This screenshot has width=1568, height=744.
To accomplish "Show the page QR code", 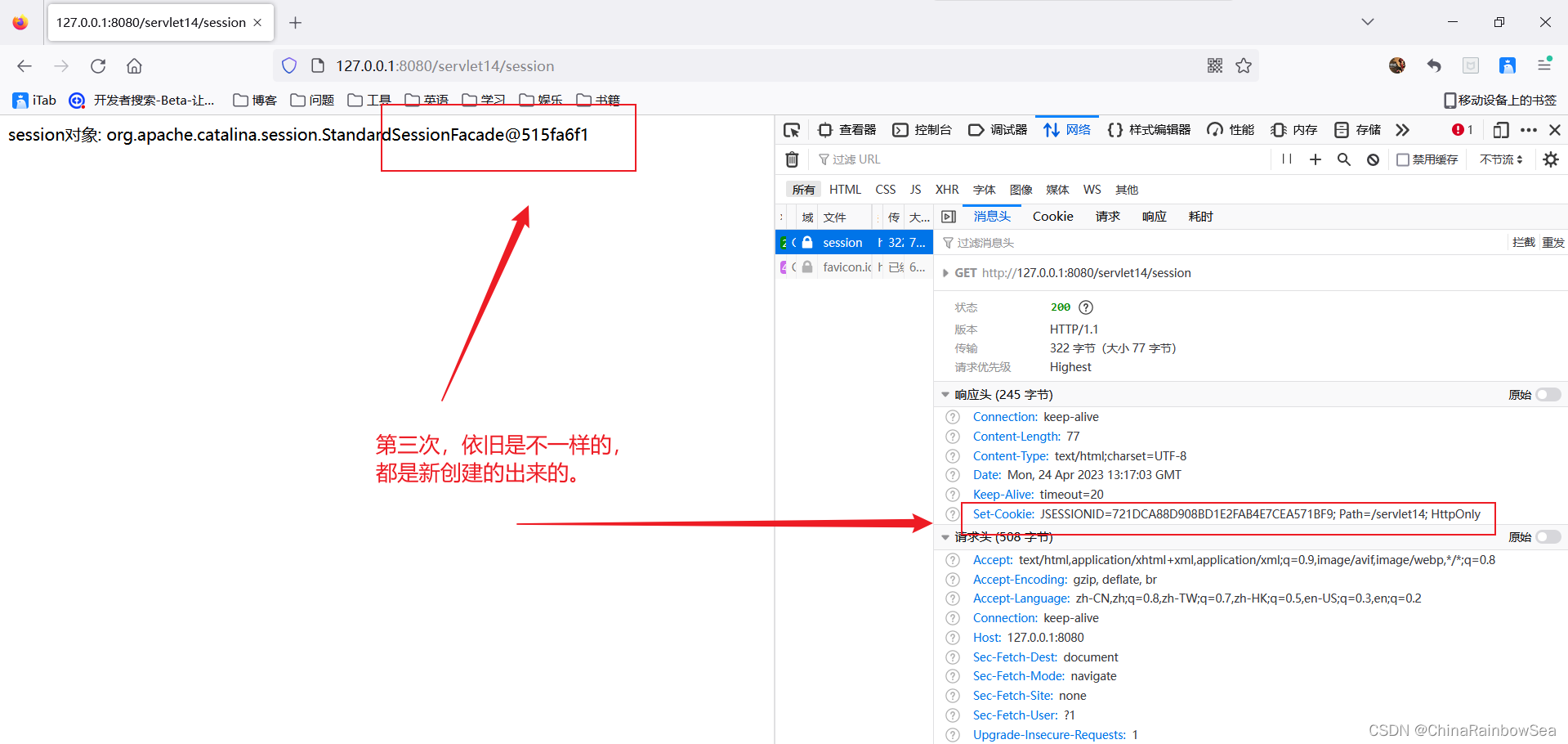I will pyautogui.click(x=1215, y=65).
